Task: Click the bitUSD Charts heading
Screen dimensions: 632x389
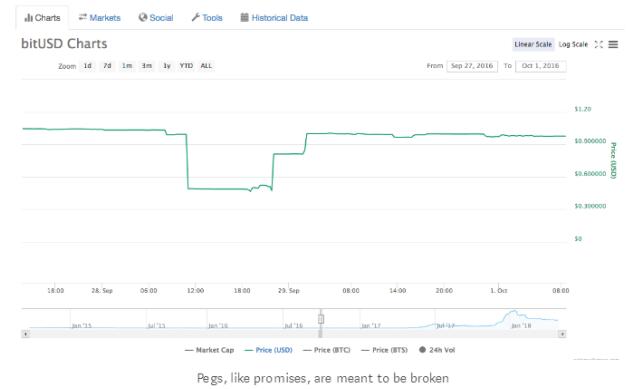Action: pos(64,44)
